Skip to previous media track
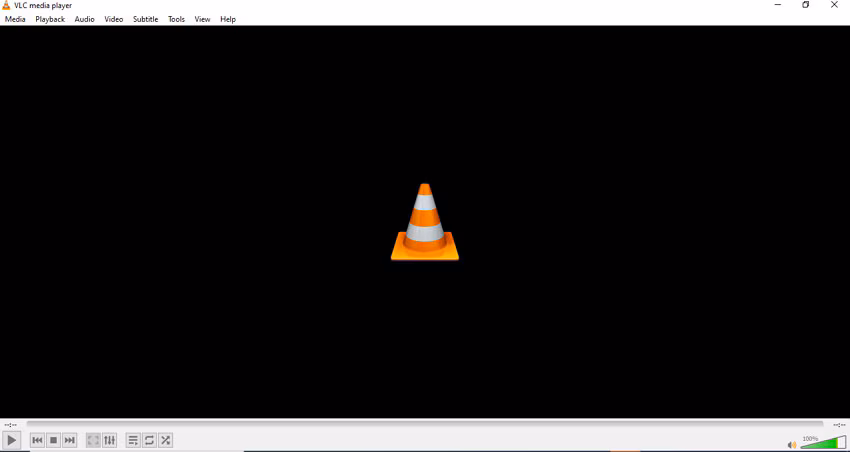The height and width of the screenshot is (452, 850). pos(37,441)
